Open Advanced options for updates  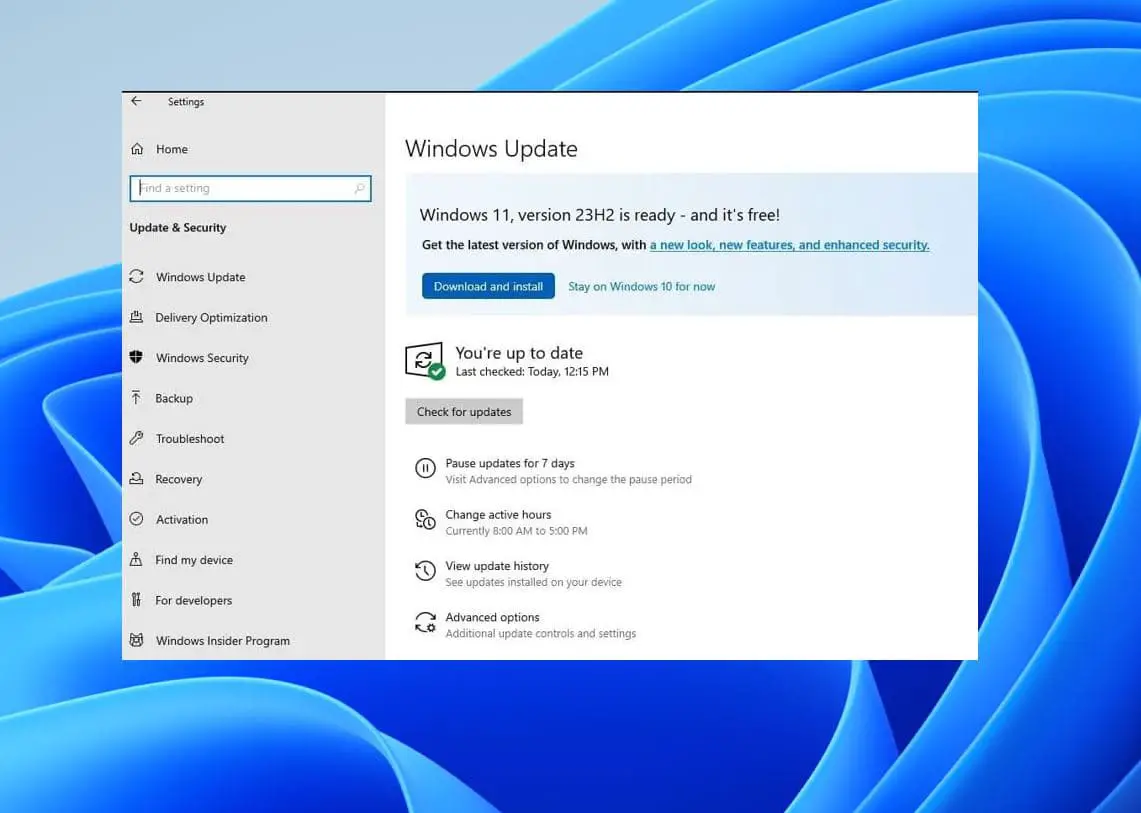[492, 617]
